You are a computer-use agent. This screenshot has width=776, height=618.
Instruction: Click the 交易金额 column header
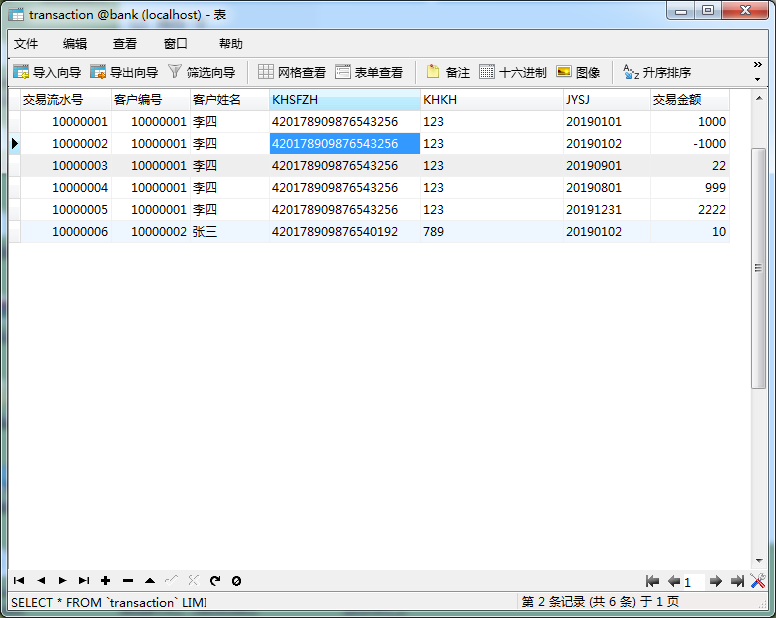pyautogui.click(x=689, y=99)
